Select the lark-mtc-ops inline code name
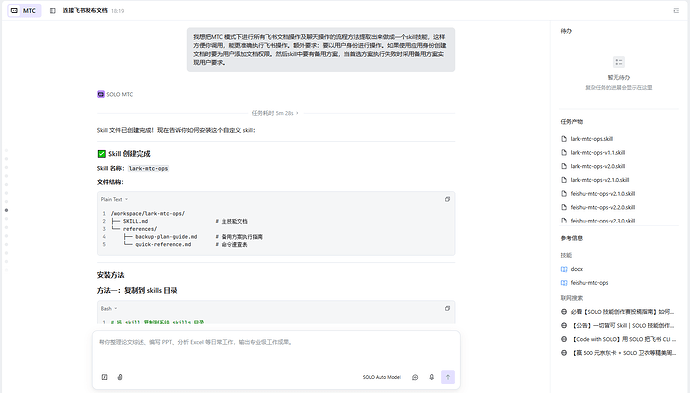This screenshot has width=690, height=393. (x=148, y=169)
